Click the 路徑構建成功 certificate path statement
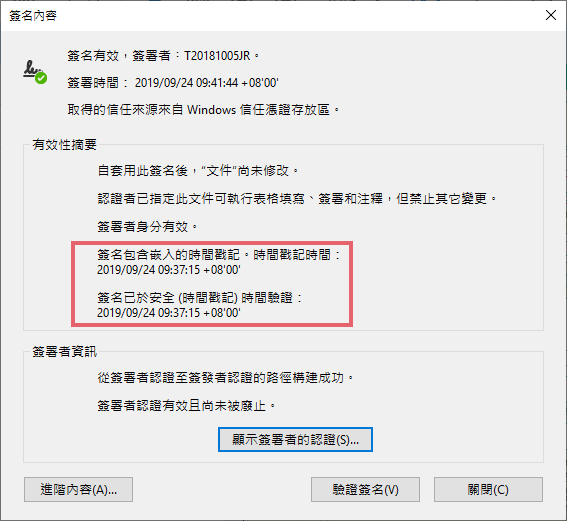Viewport: 568px width, 522px height. 225,378
